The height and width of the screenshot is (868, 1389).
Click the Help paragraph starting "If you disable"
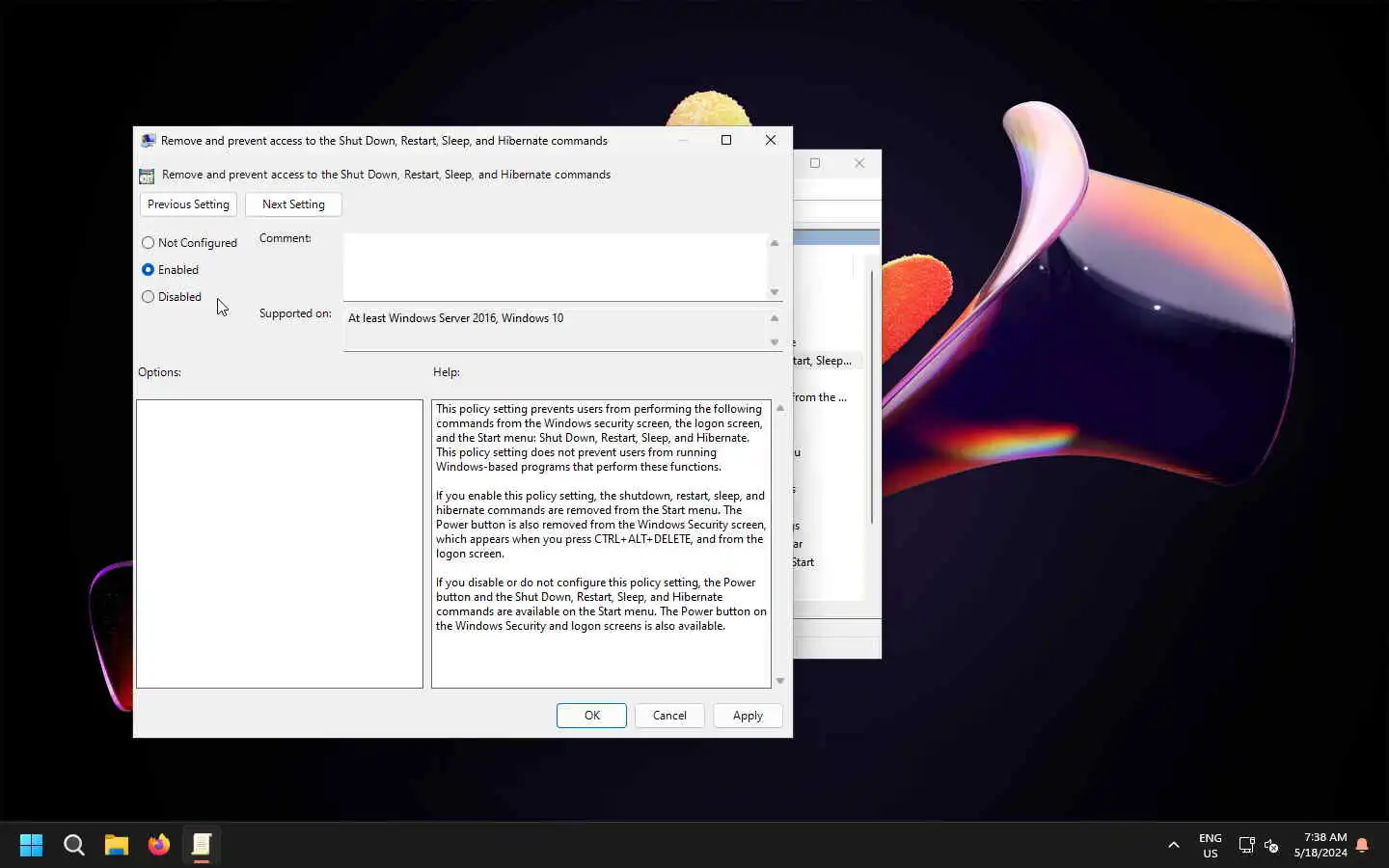click(x=601, y=604)
